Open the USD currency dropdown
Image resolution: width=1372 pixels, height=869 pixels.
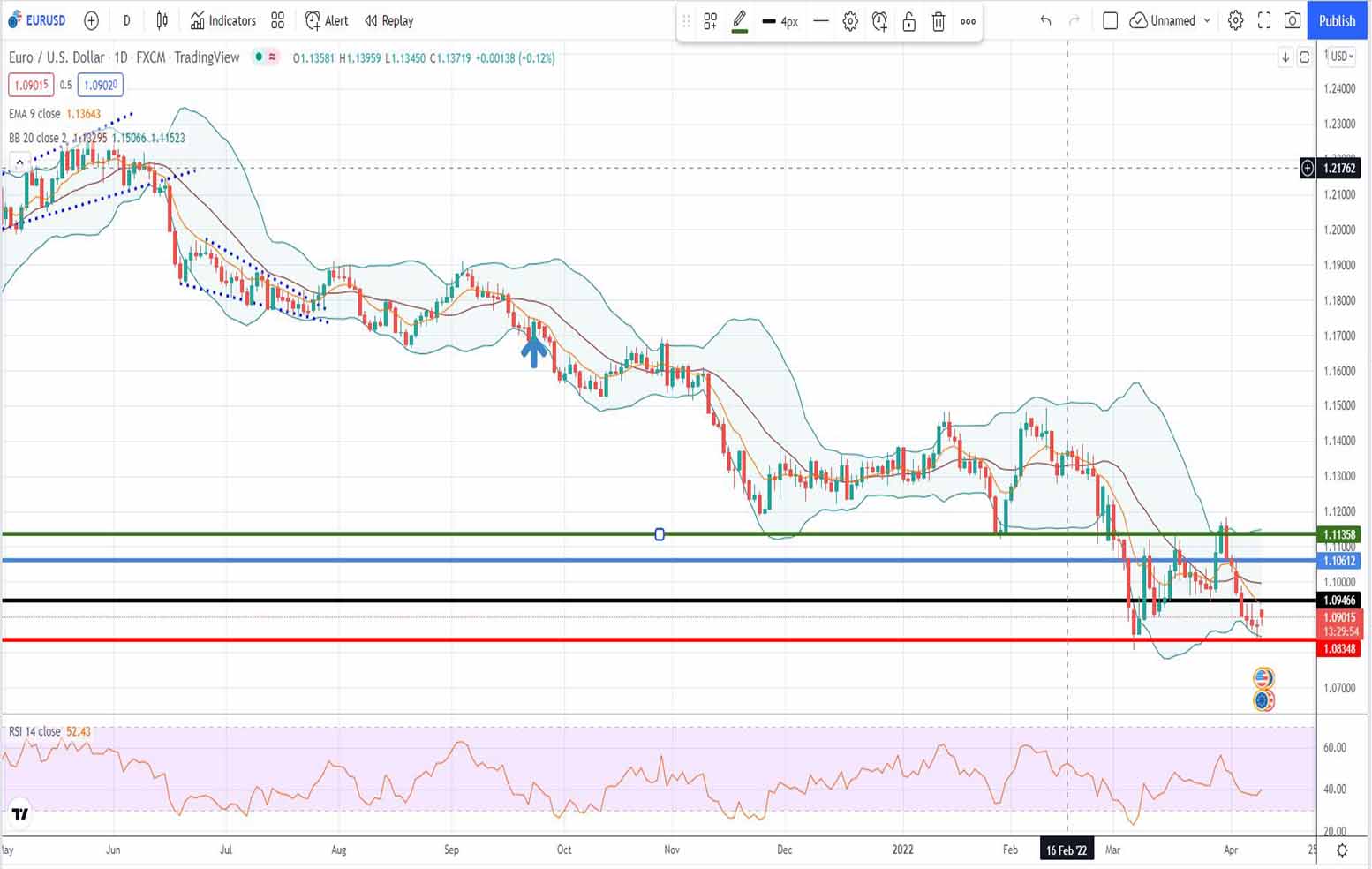[1341, 57]
